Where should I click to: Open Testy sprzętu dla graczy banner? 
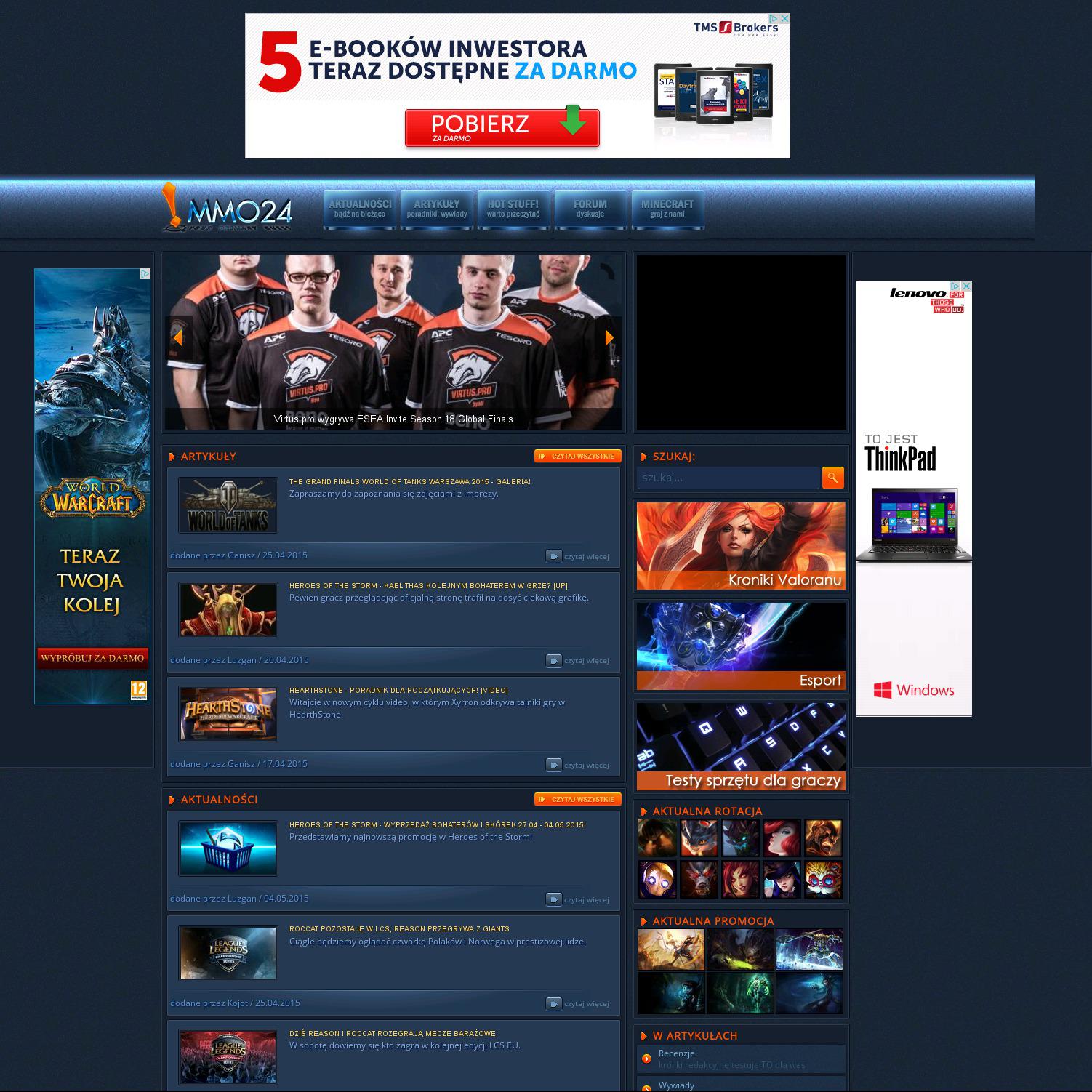click(x=741, y=747)
